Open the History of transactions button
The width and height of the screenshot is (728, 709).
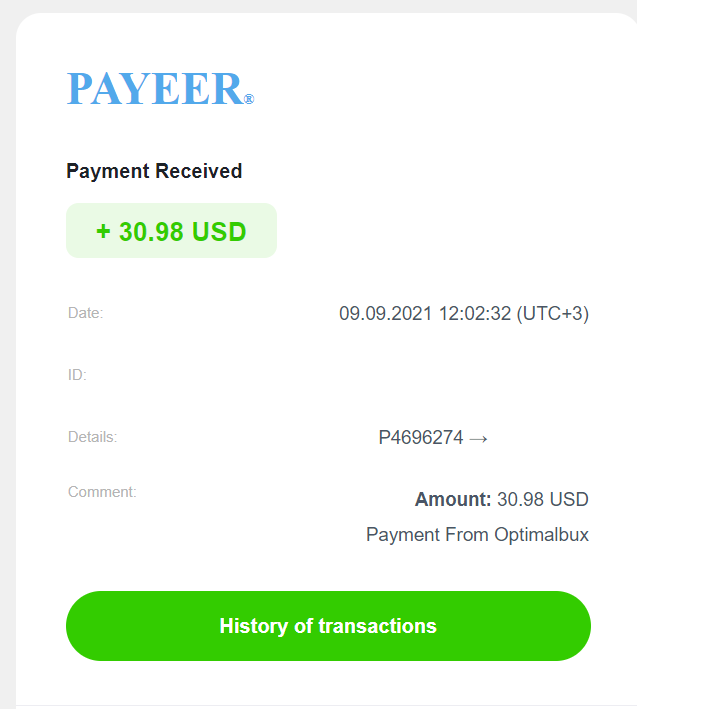pos(328,625)
